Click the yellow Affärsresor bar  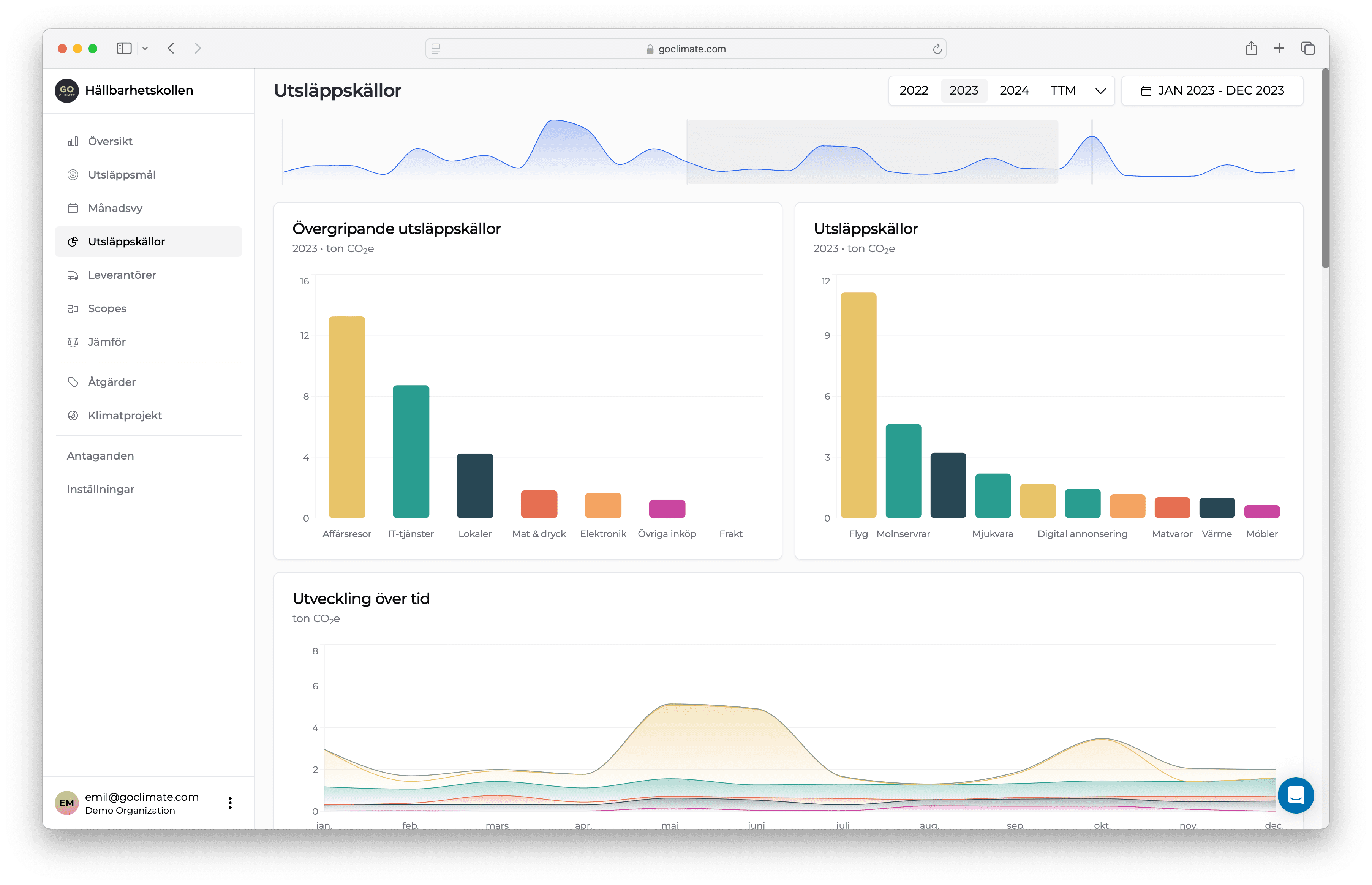point(347,417)
